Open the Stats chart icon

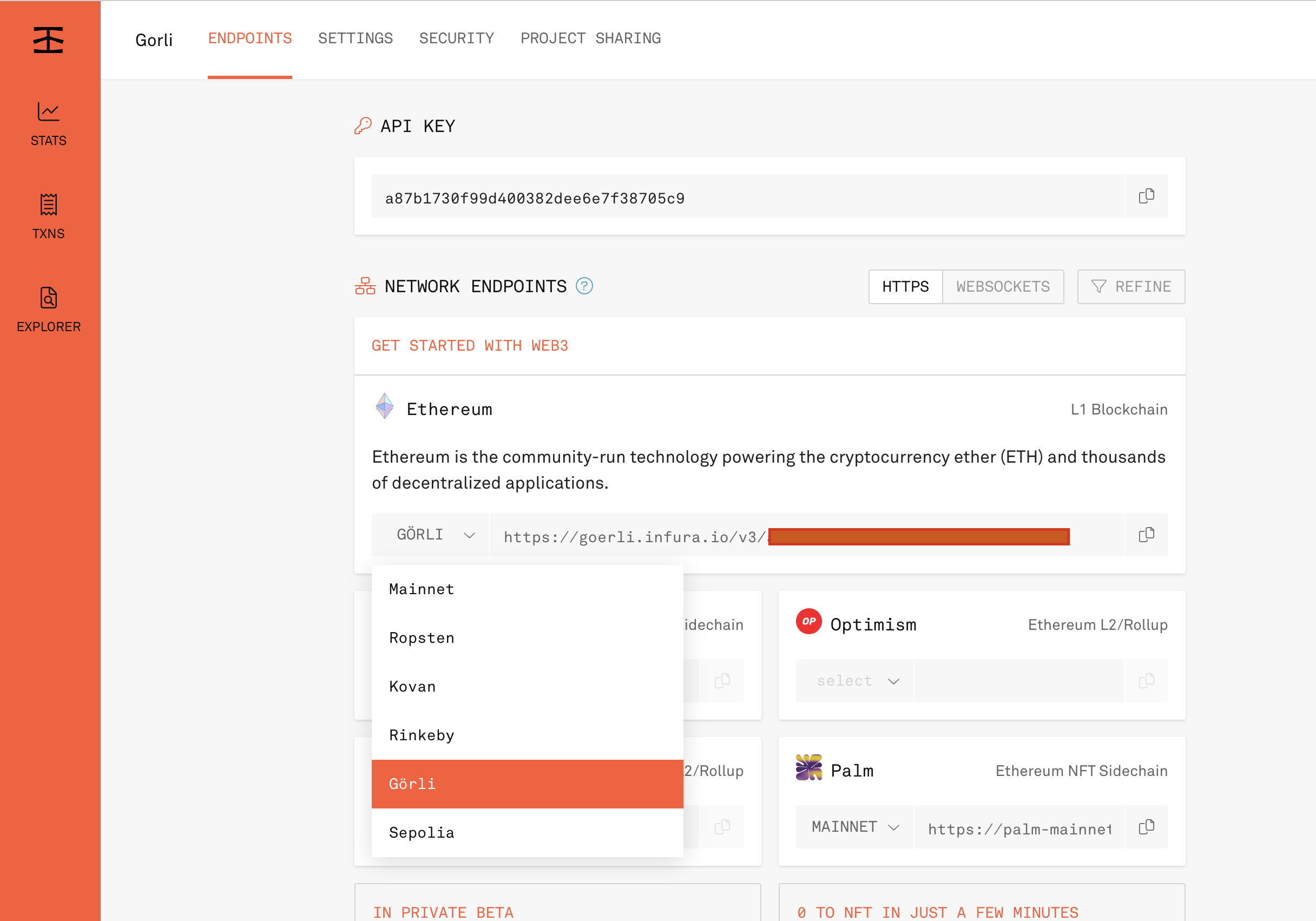48,112
